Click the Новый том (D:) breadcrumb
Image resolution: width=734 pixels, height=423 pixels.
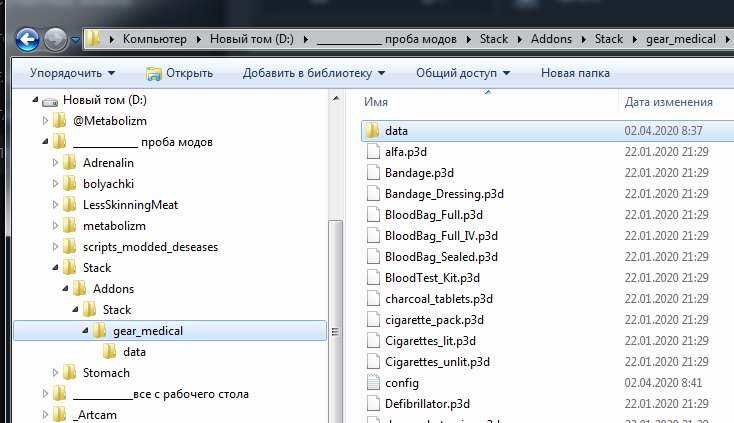(252, 39)
